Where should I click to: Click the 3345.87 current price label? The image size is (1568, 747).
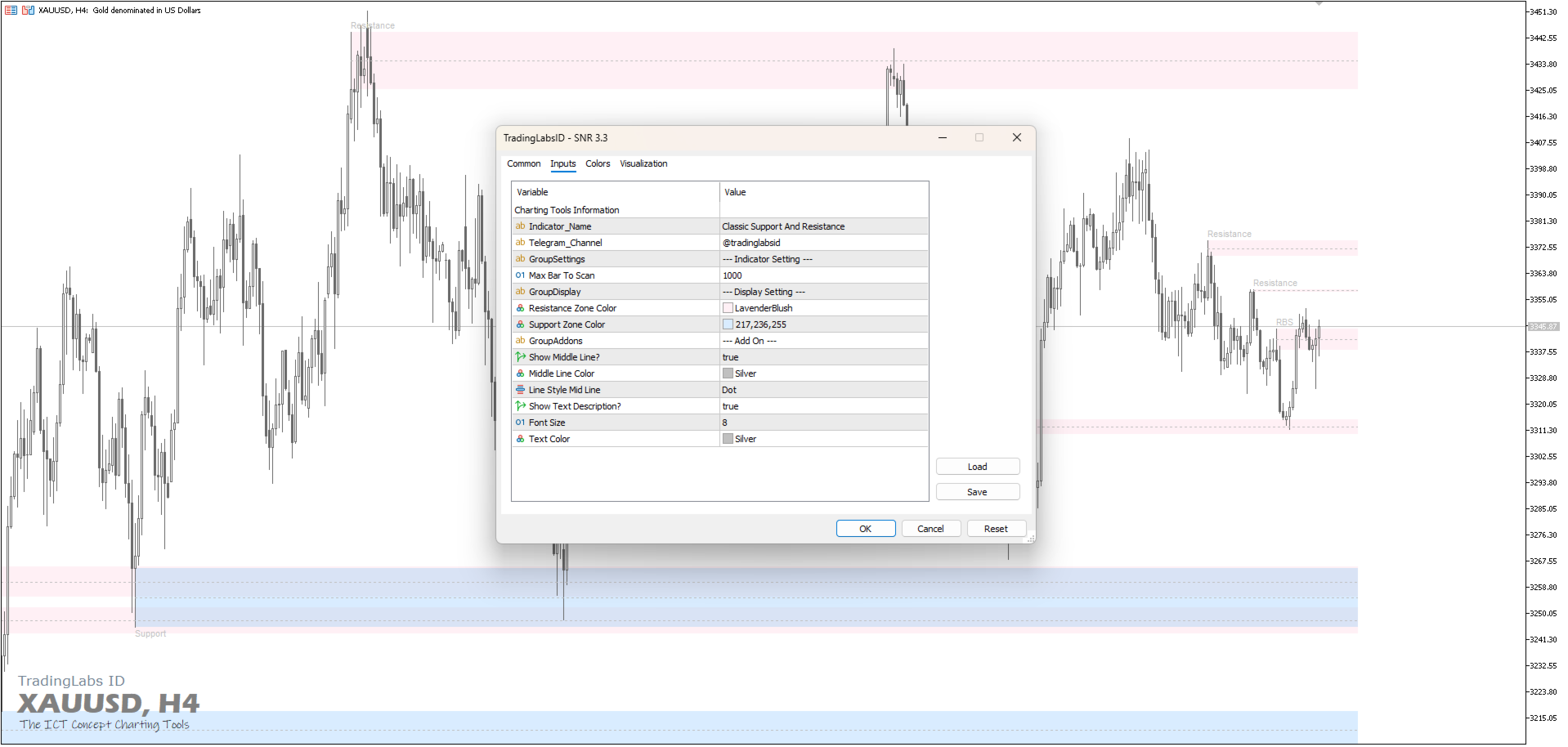(1543, 326)
